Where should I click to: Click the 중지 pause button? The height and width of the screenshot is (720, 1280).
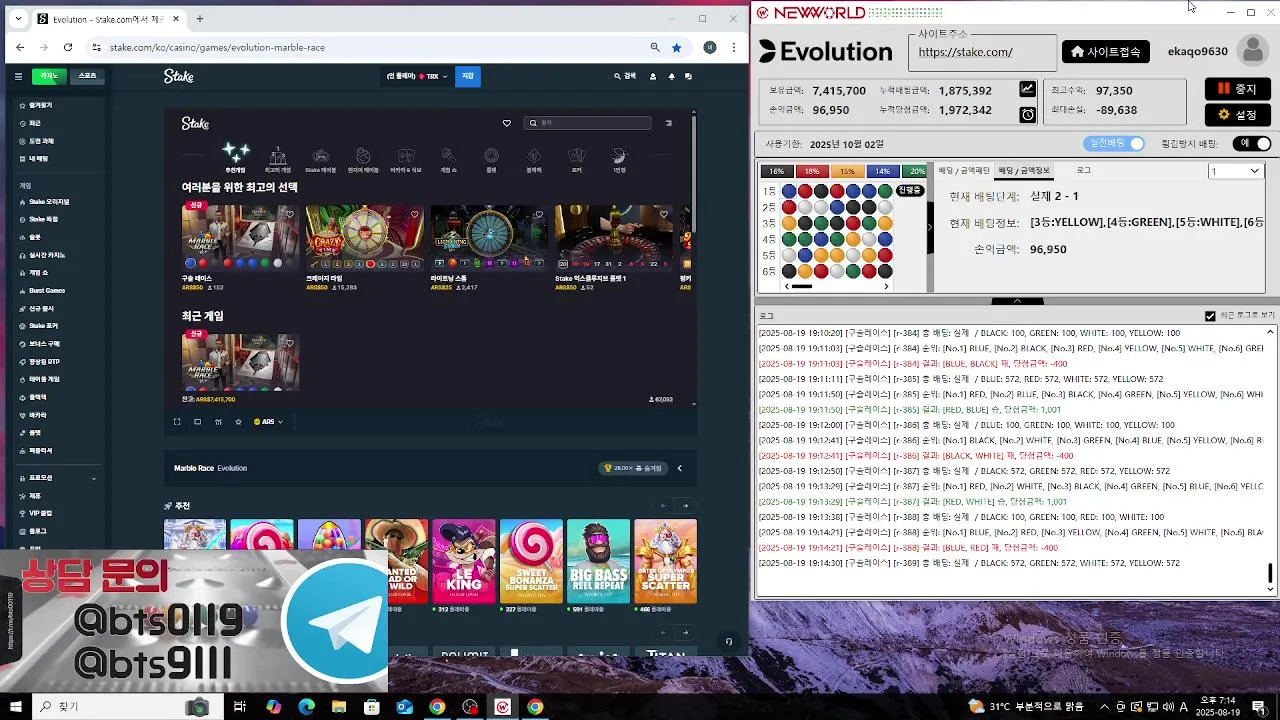pos(1237,89)
